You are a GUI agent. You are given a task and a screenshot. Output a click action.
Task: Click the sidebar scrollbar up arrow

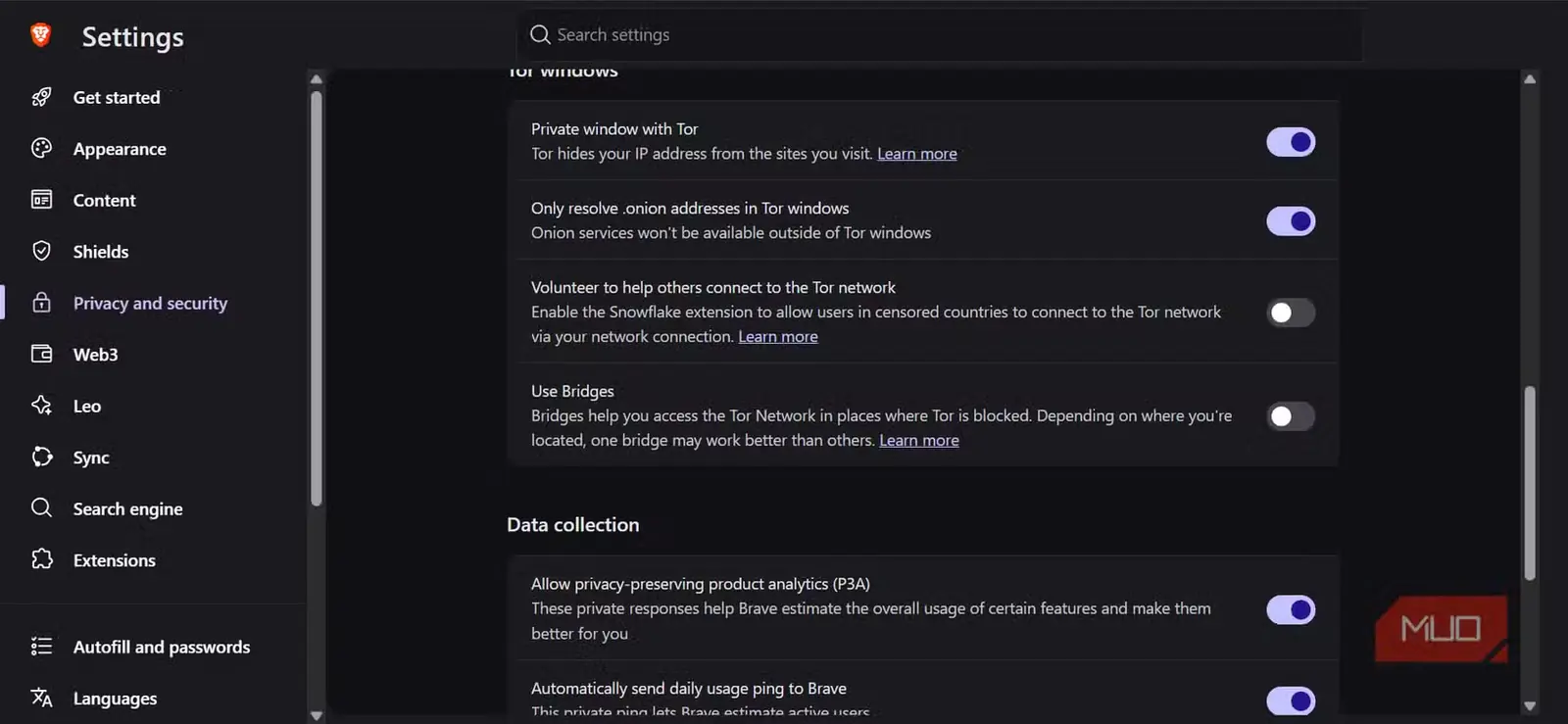[316, 79]
